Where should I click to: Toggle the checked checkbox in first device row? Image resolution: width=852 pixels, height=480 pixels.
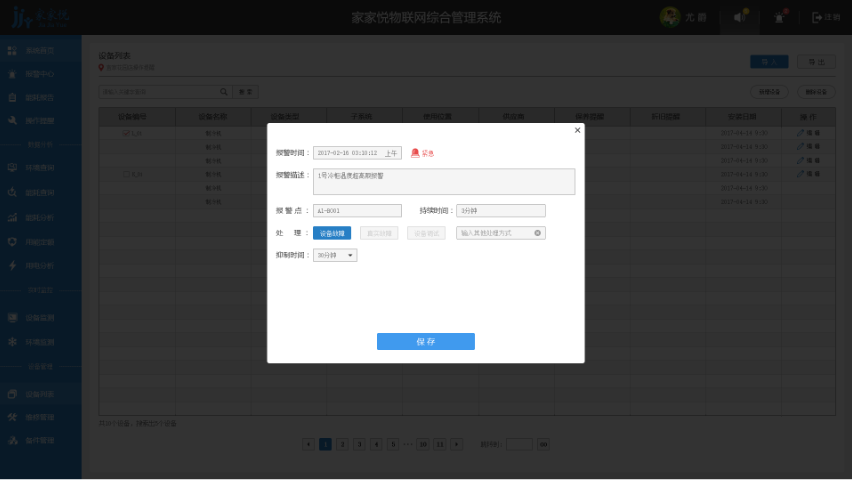pos(126,132)
